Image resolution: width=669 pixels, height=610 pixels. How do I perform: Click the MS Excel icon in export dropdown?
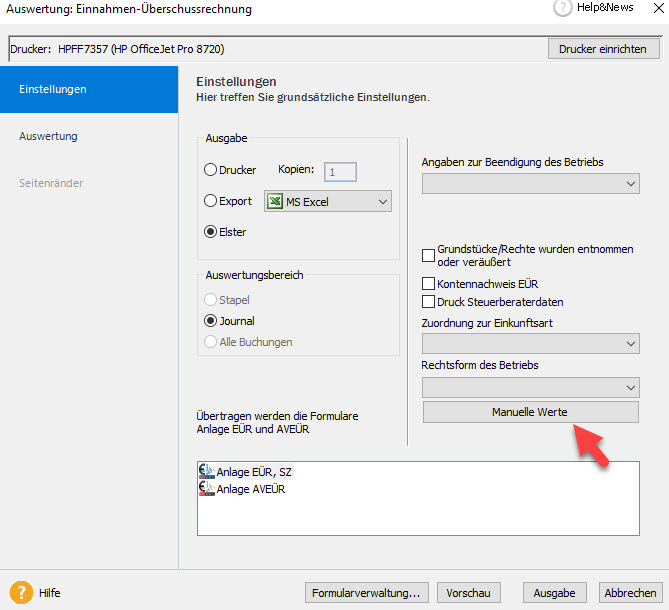click(275, 201)
